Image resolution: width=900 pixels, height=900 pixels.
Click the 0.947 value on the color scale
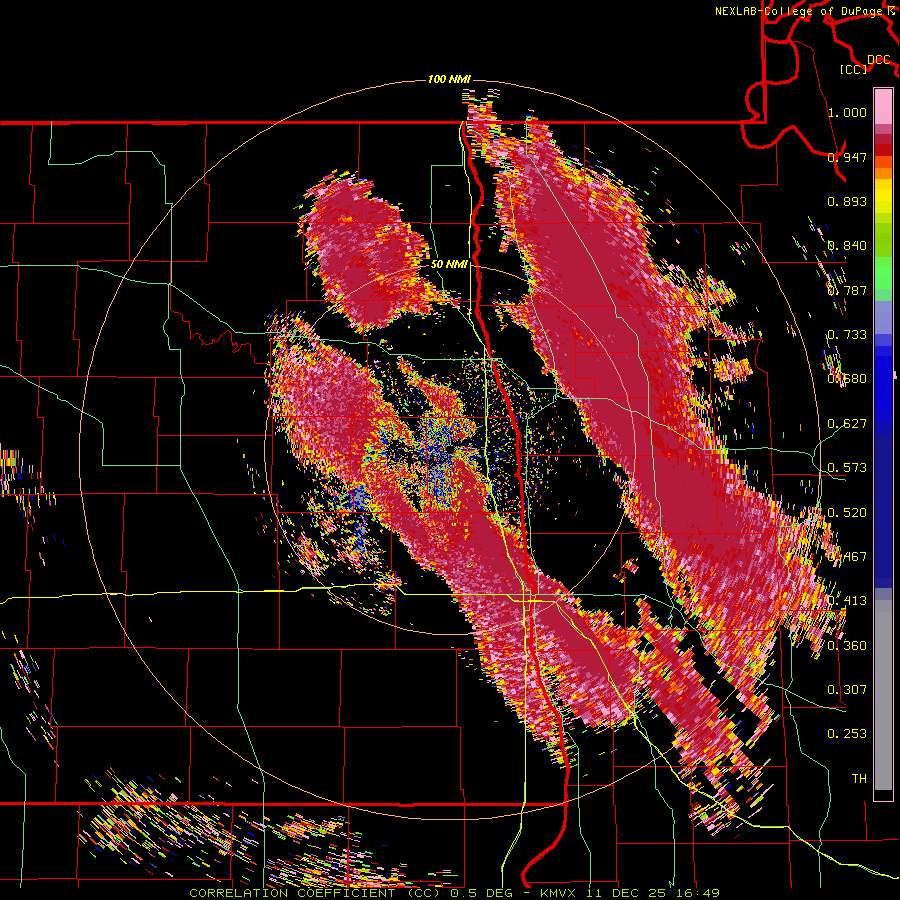pyautogui.click(x=847, y=157)
